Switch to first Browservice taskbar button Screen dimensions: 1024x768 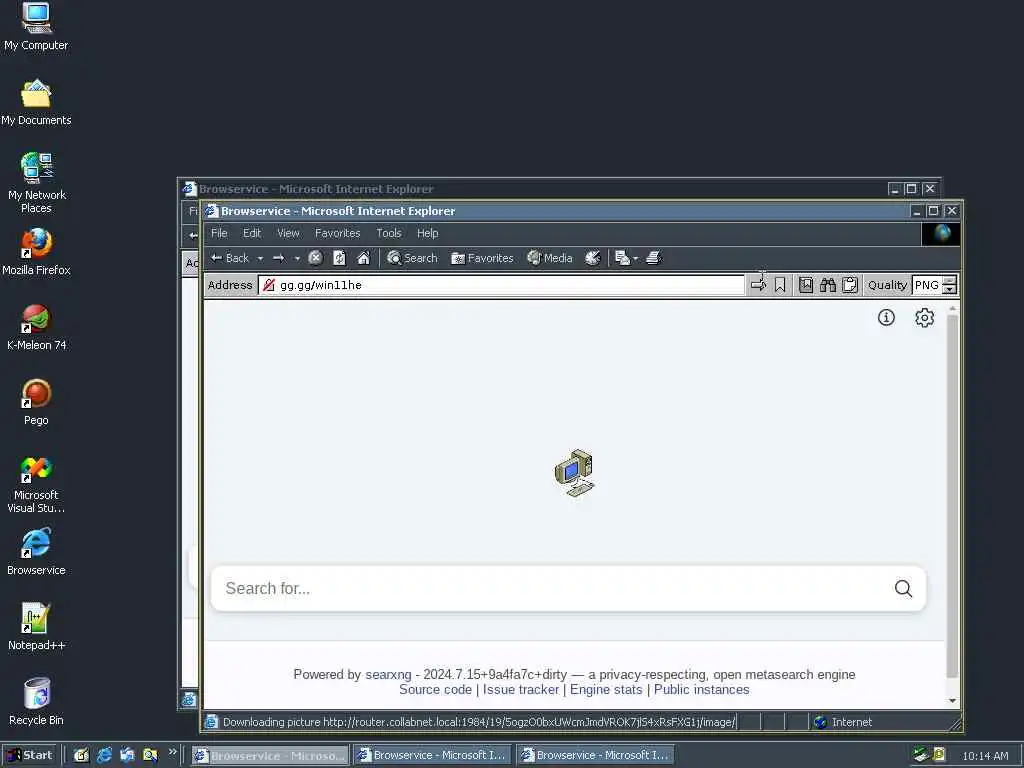[270, 755]
